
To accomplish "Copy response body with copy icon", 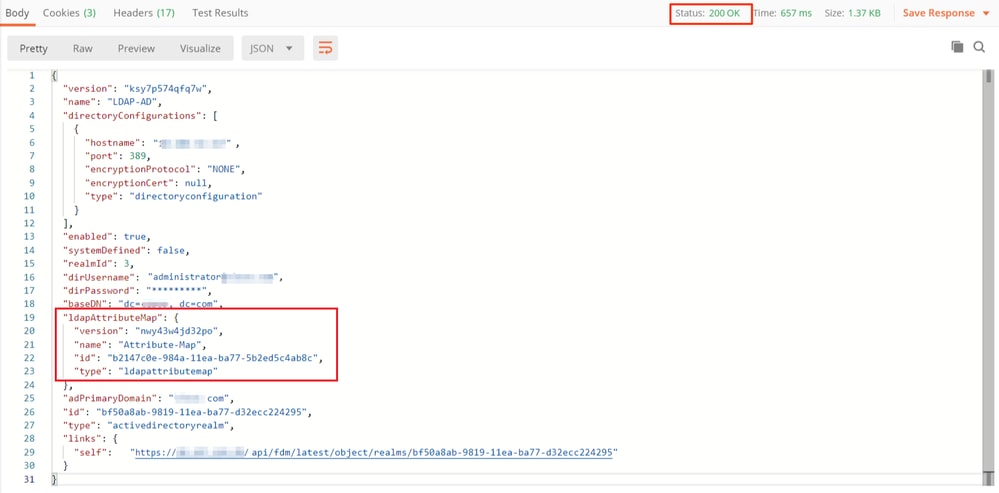I will pos(956,46).
